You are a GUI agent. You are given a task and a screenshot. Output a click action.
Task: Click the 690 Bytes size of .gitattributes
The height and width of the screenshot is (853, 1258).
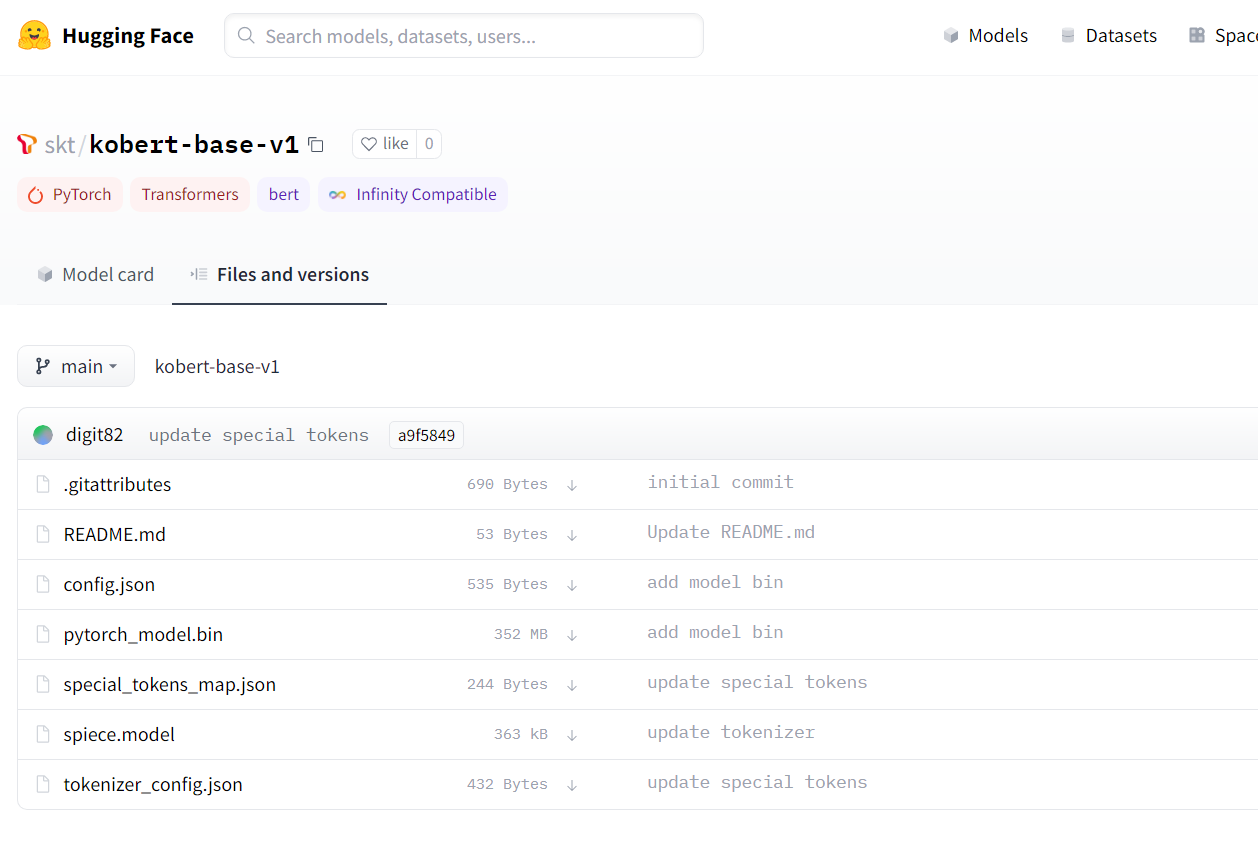click(507, 485)
